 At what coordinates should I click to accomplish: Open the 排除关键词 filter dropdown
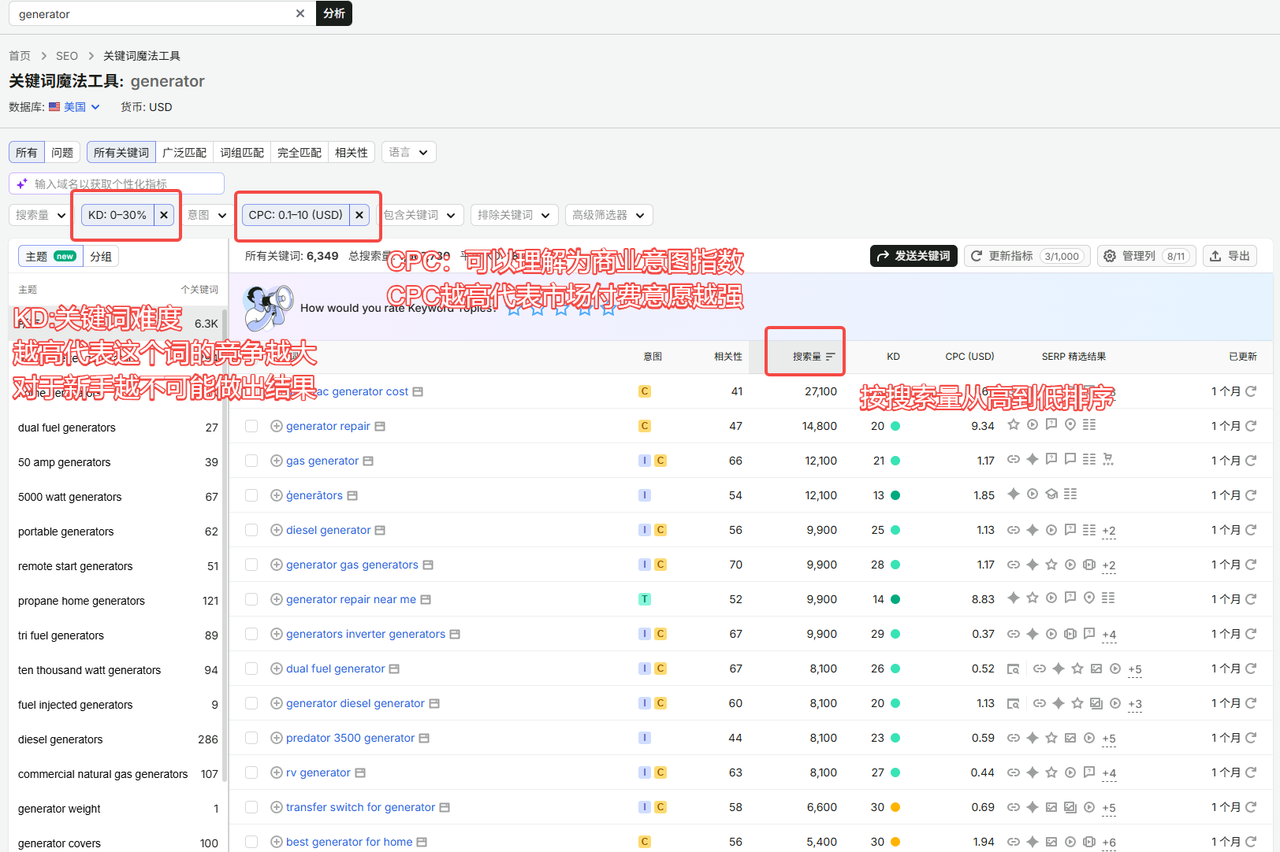(516, 215)
